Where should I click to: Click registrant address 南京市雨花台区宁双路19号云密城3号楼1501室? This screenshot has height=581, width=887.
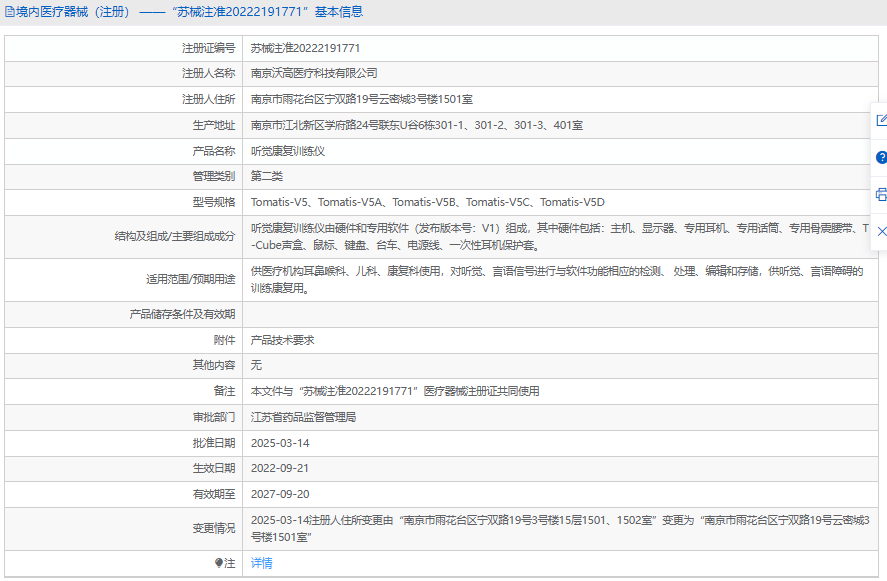pos(361,99)
